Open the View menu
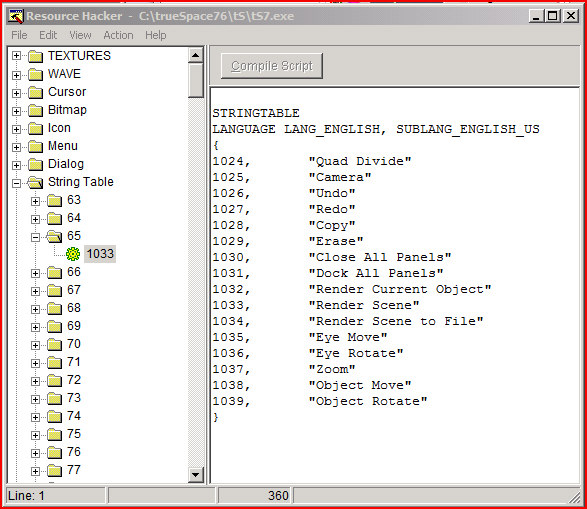Viewport: 587px width, 509px height. point(80,35)
